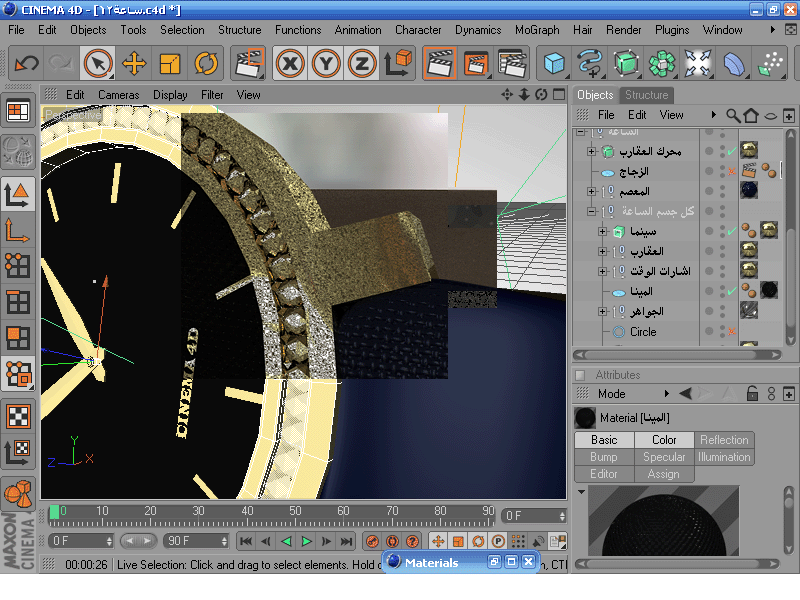
Task: Click the viewport rotate camera icon
Action: pos(541,94)
